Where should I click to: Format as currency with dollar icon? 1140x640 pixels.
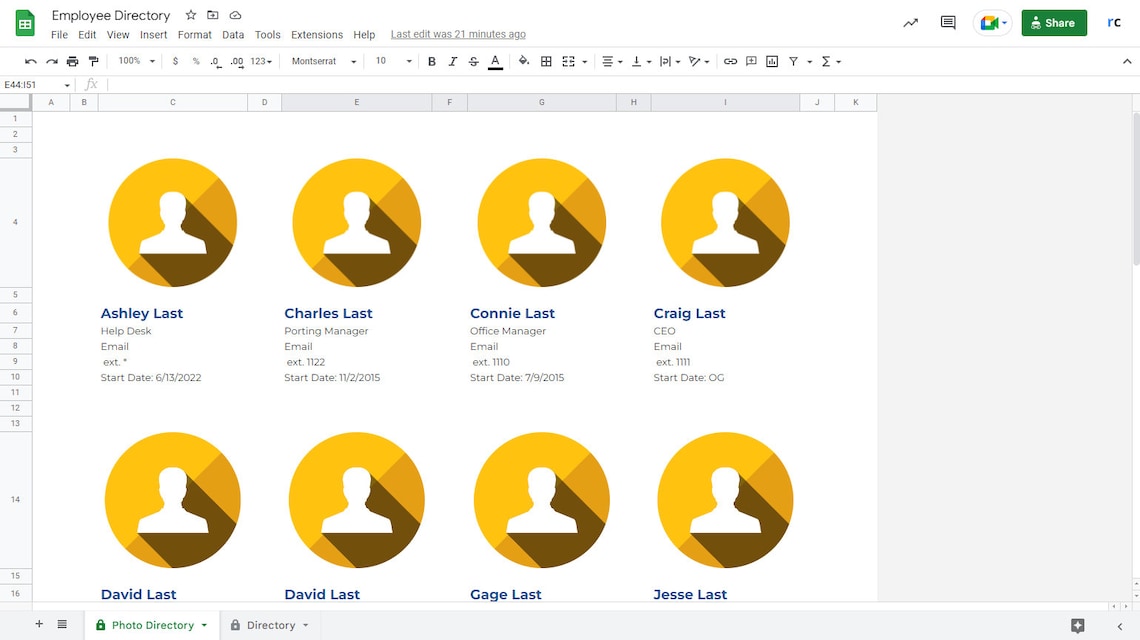pyautogui.click(x=175, y=62)
